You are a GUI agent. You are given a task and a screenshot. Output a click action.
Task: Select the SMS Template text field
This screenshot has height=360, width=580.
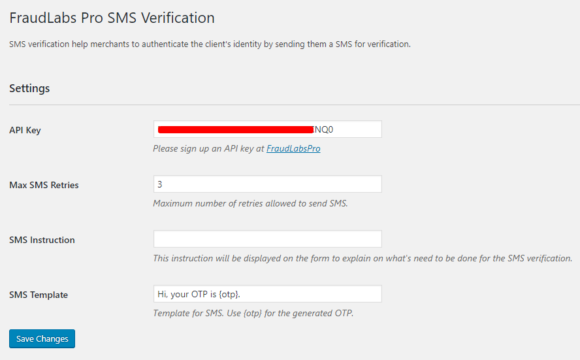pos(267,294)
